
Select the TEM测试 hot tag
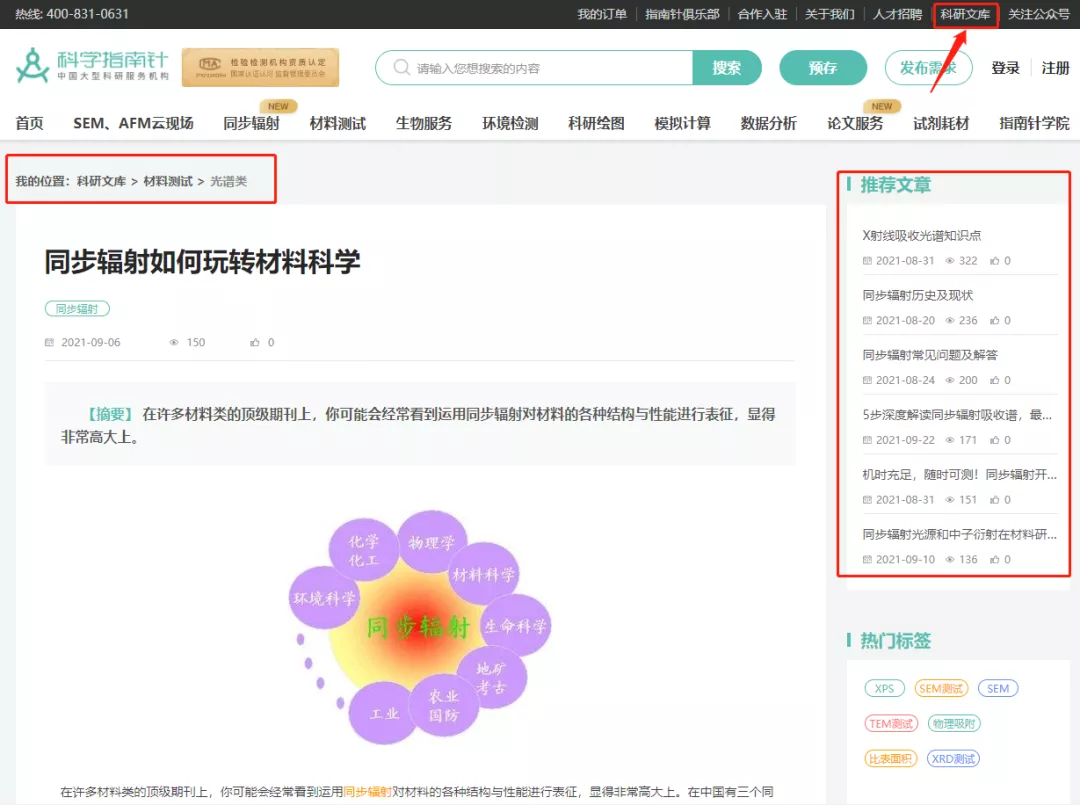click(x=890, y=723)
